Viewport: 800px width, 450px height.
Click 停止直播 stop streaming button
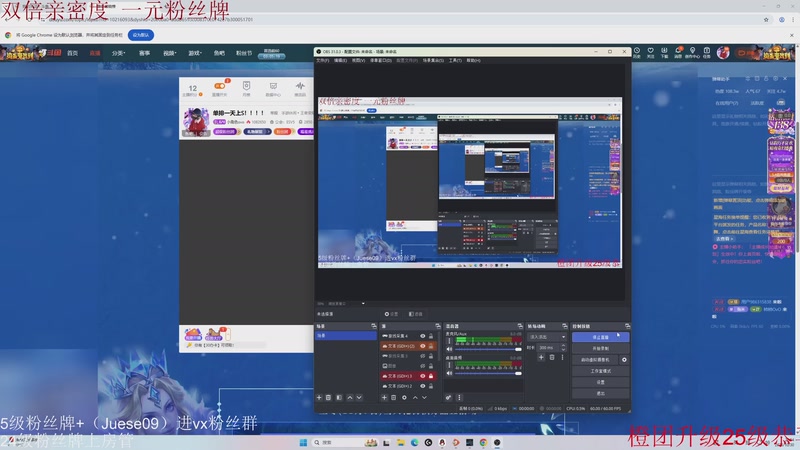pos(601,337)
